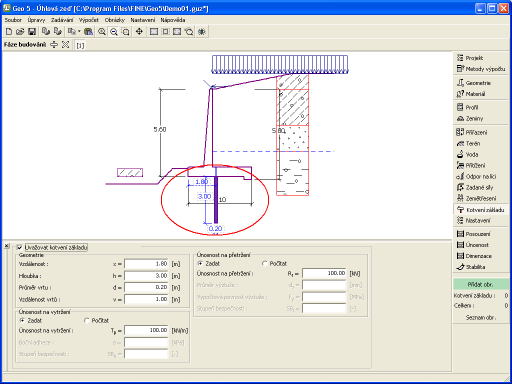The height and width of the screenshot is (384, 512).
Task: Click the Remove construction stage icon
Action: (65, 44)
